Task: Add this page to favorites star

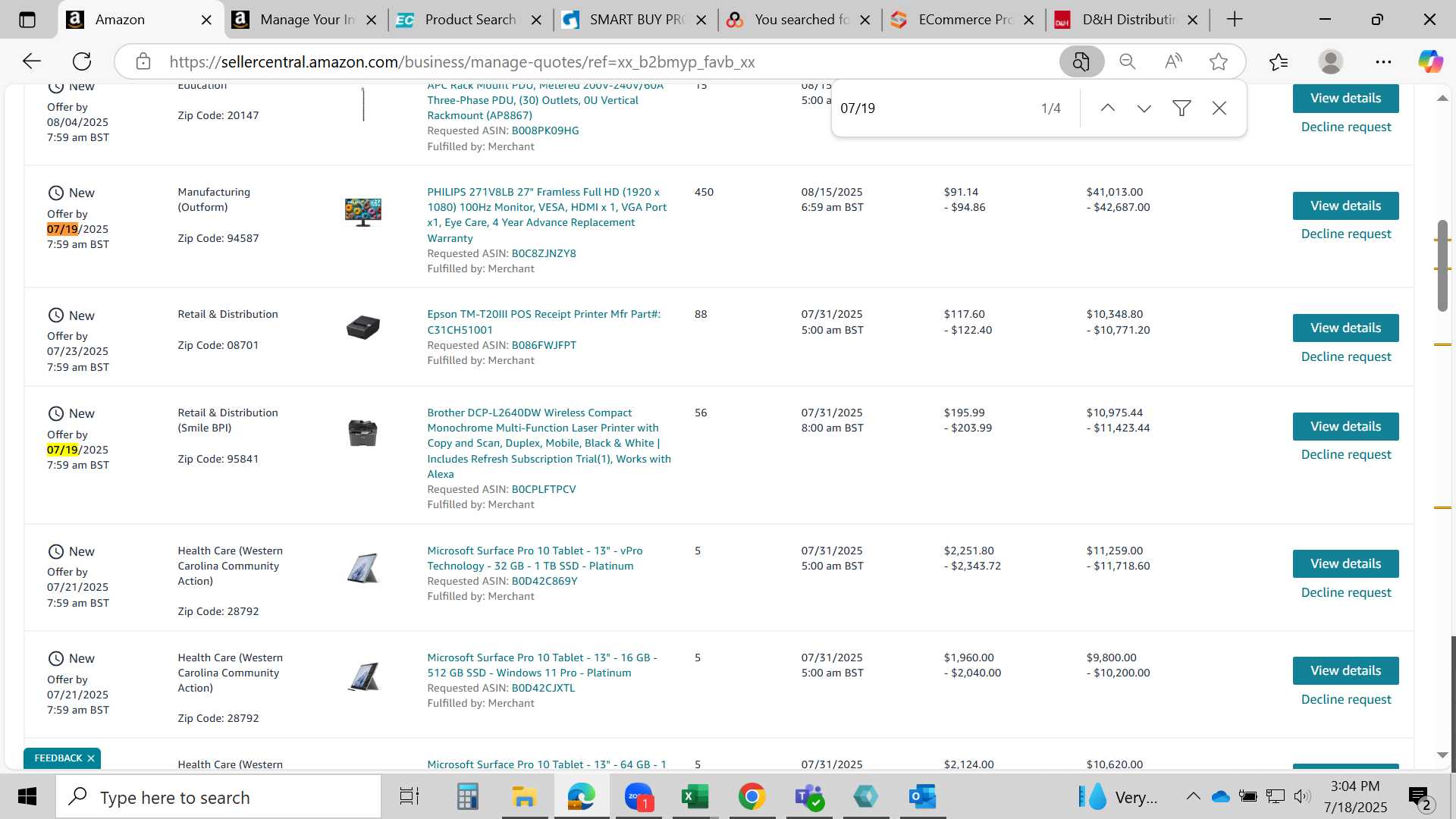Action: click(1219, 61)
